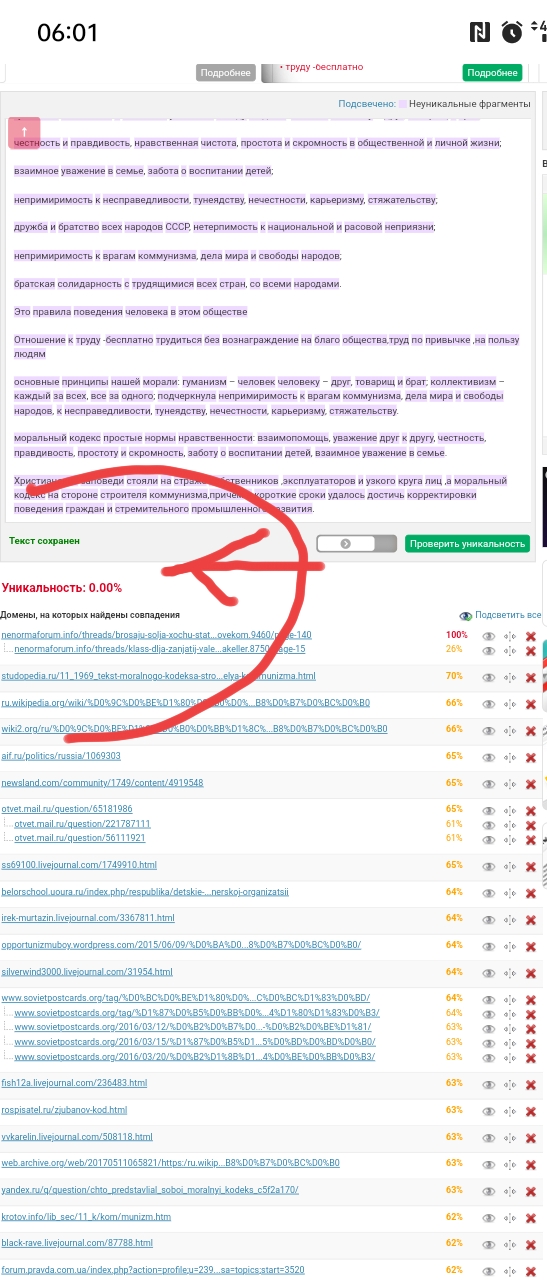Viewport: 547px width, 1282px height.
Task: Open www.sovietpostcards.org tag main link
Action: pos(185,998)
